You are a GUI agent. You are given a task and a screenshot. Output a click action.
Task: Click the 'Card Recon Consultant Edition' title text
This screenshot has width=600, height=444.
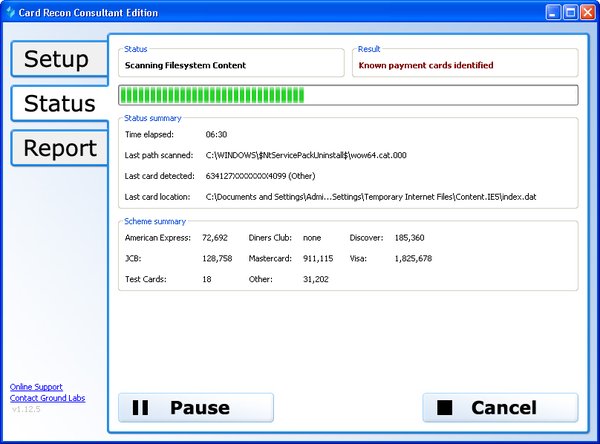coord(88,13)
